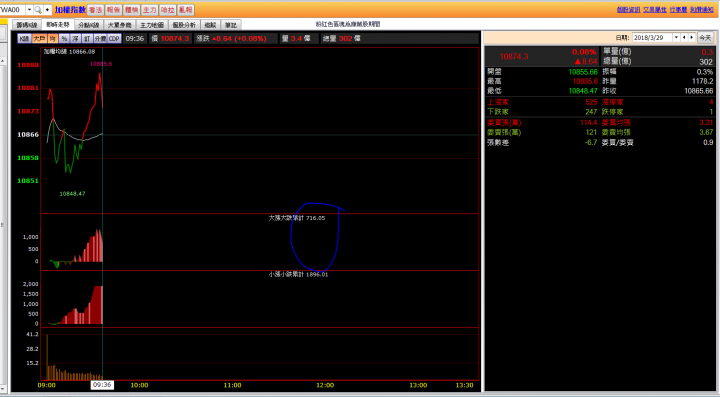Viewport: 720px width, 397px height.
Task: Toggle the 均 average line button
Action: pyautogui.click(x=53, y=39)
